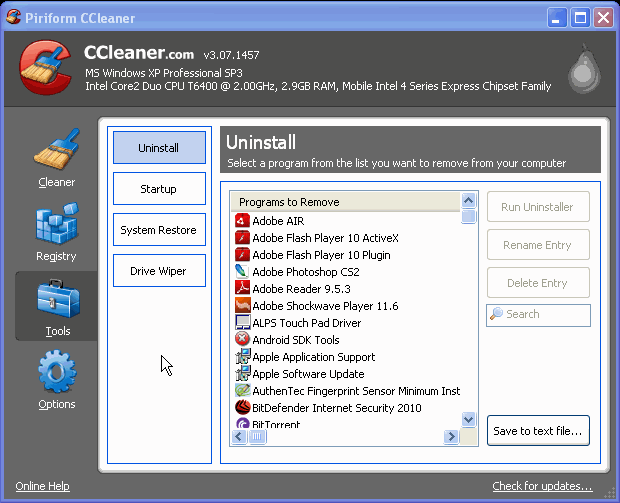Select AuthenTec Fingerprint Sensor Minimum Inst entry
This screenshot has width=620, height=503.
pos(356,391)
